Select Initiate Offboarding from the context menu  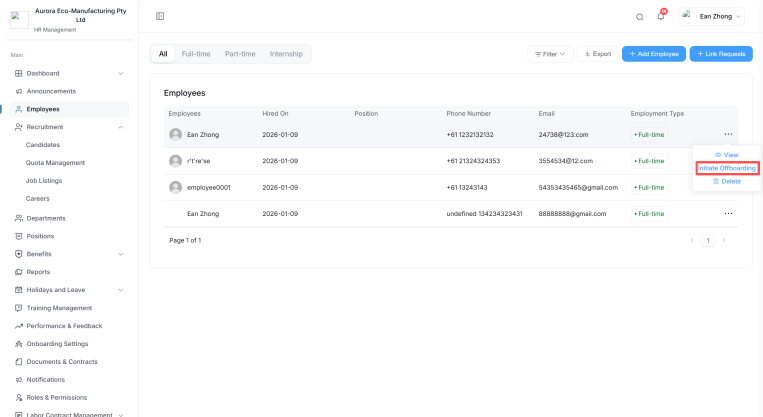[727, 168]
